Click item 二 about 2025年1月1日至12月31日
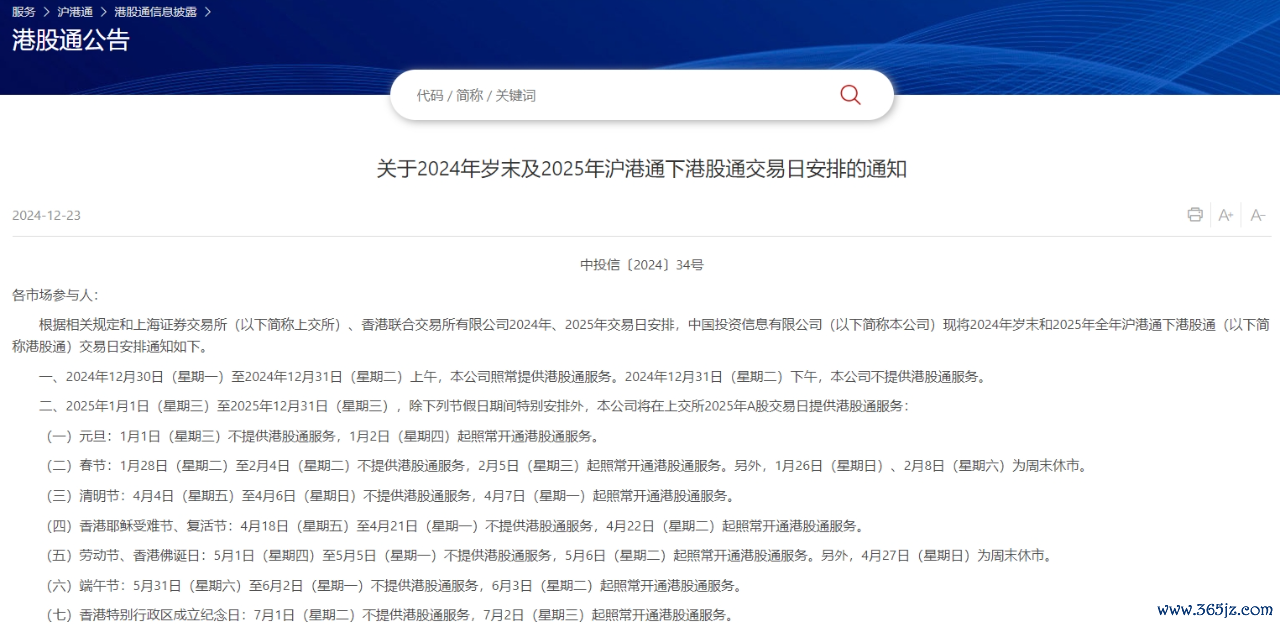This screenshot has height=625, width=1280. click(474, 406)
